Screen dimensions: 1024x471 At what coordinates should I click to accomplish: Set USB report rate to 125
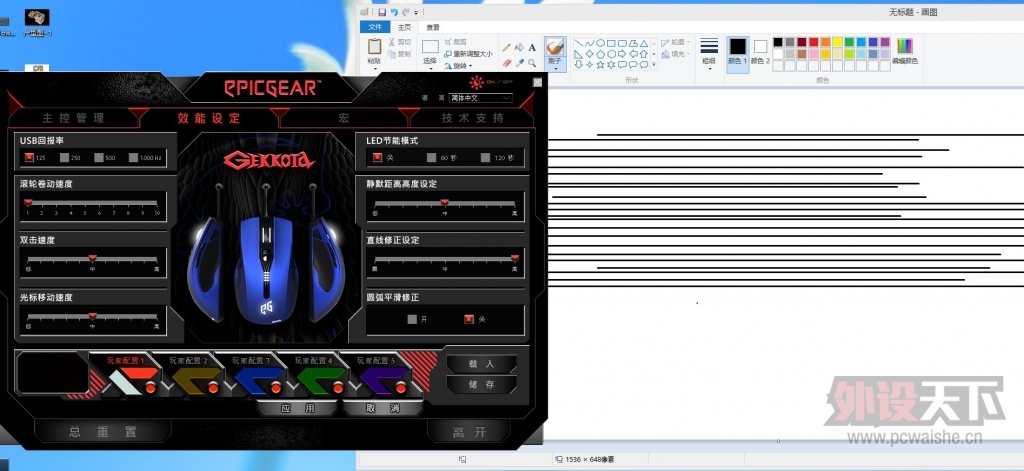pyautogui.click(x=29, y=157)
